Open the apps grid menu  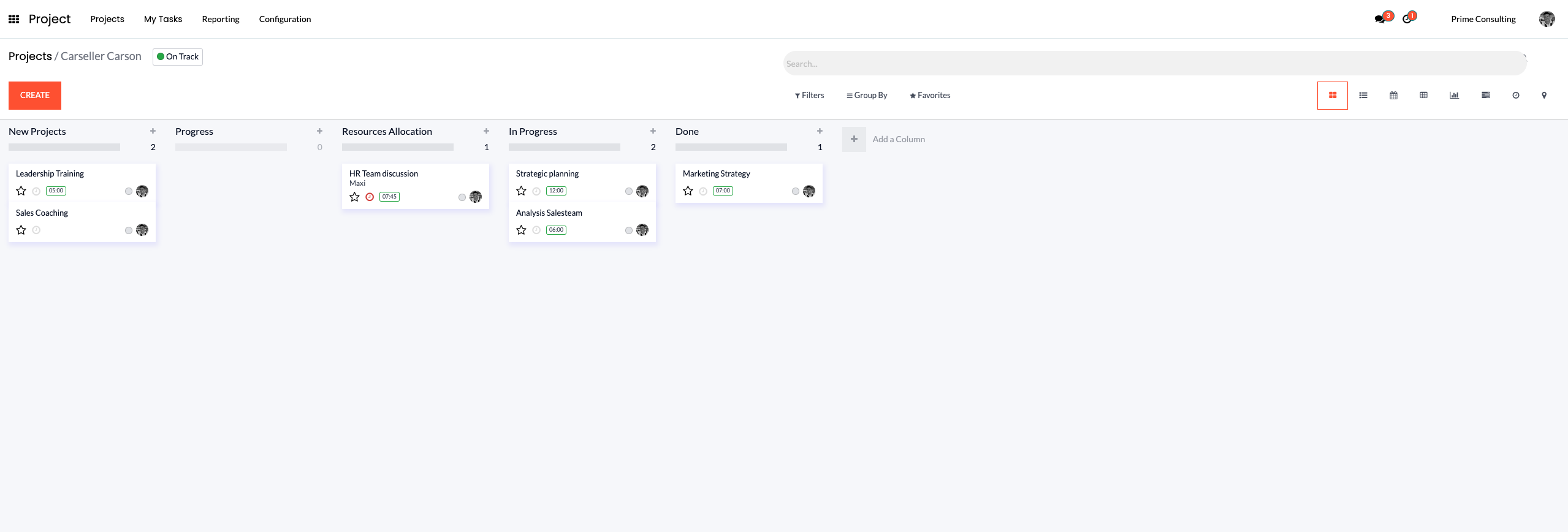pyautogui.click(x=13, y=19)
